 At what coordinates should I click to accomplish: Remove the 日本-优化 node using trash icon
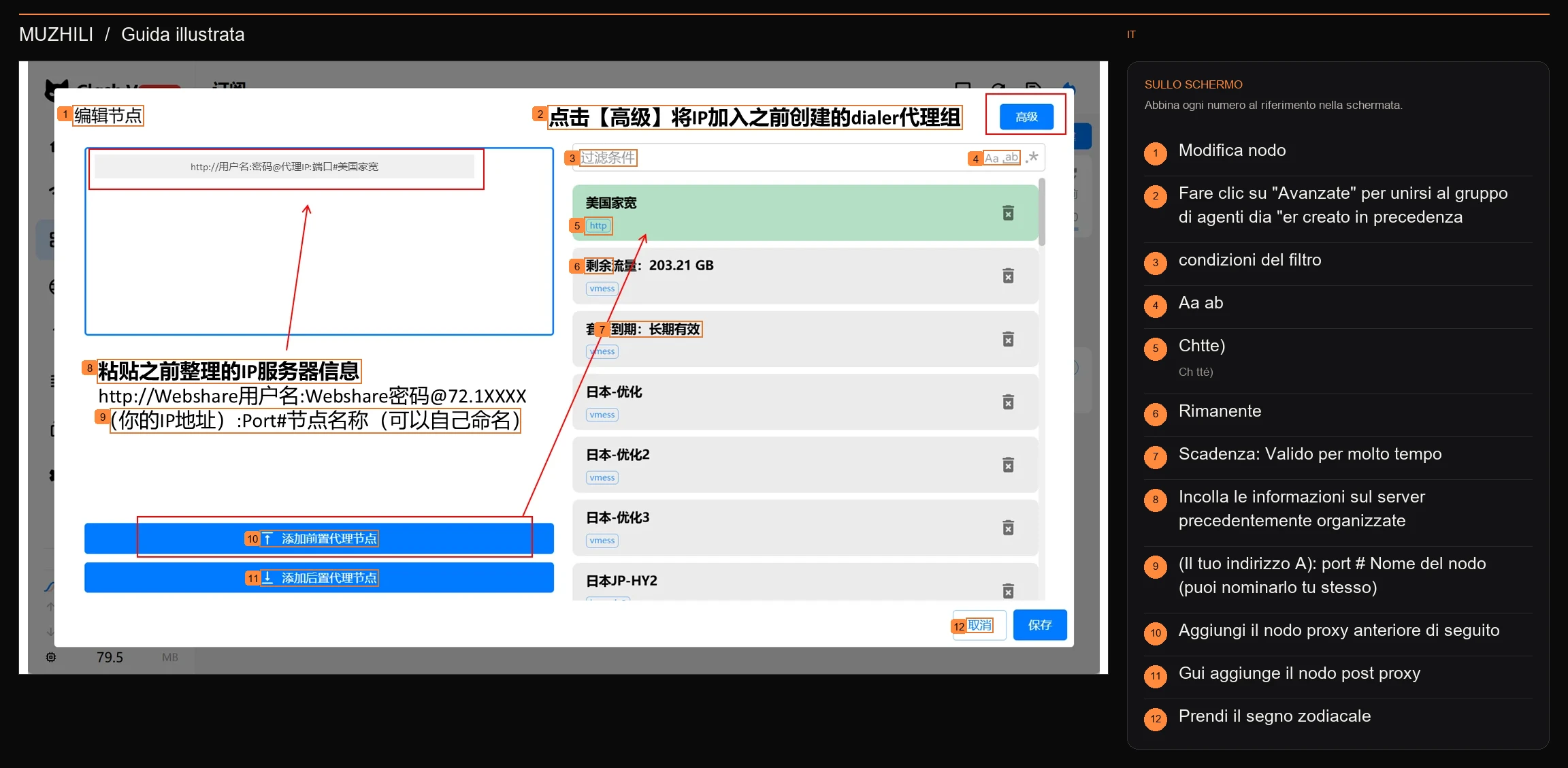pos(1008,402)
